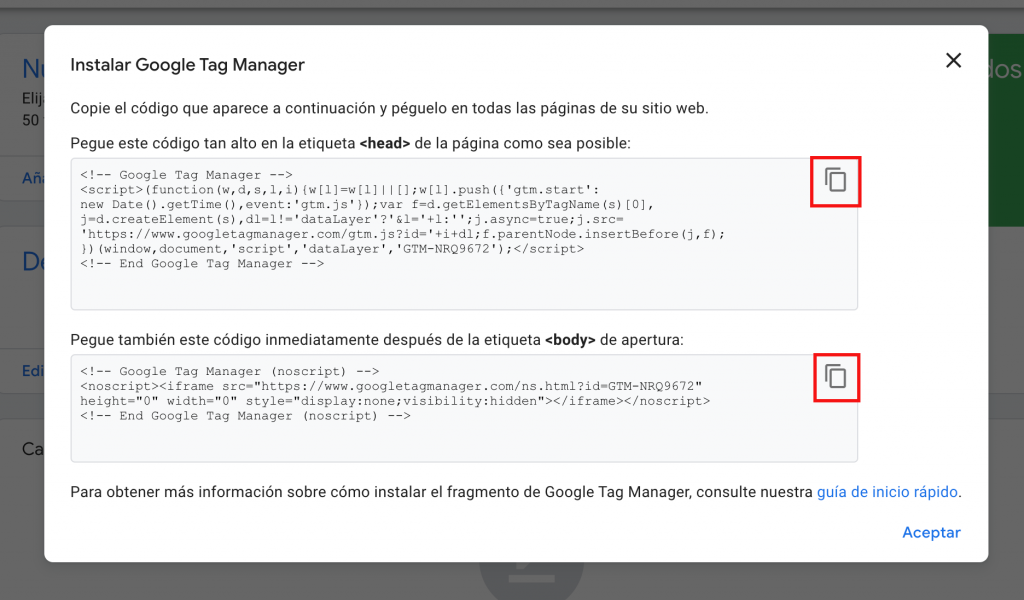Copy the head code snippet to clipboard
1024x600 pixels.
[x=835, y=180]
